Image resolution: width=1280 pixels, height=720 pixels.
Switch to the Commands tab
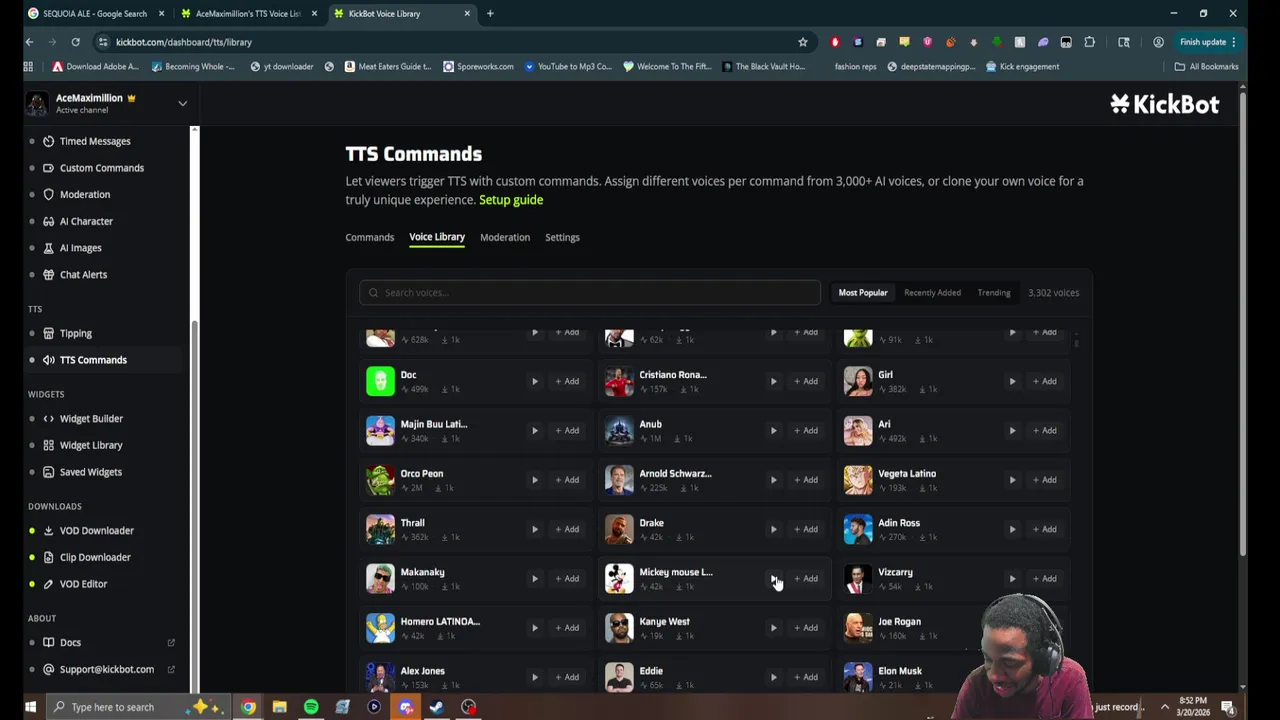point(370,237)
